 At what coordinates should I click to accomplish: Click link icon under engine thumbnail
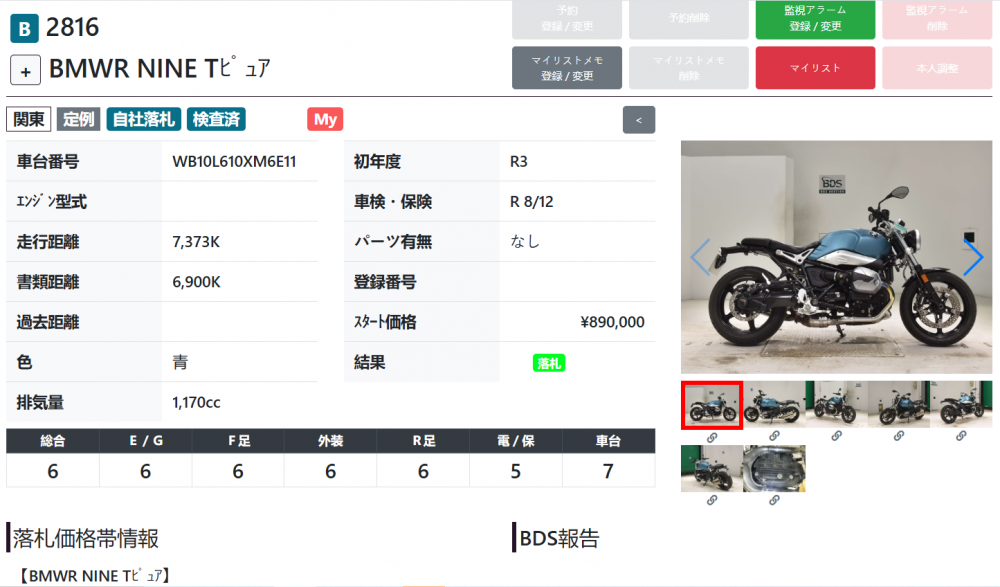774,500
